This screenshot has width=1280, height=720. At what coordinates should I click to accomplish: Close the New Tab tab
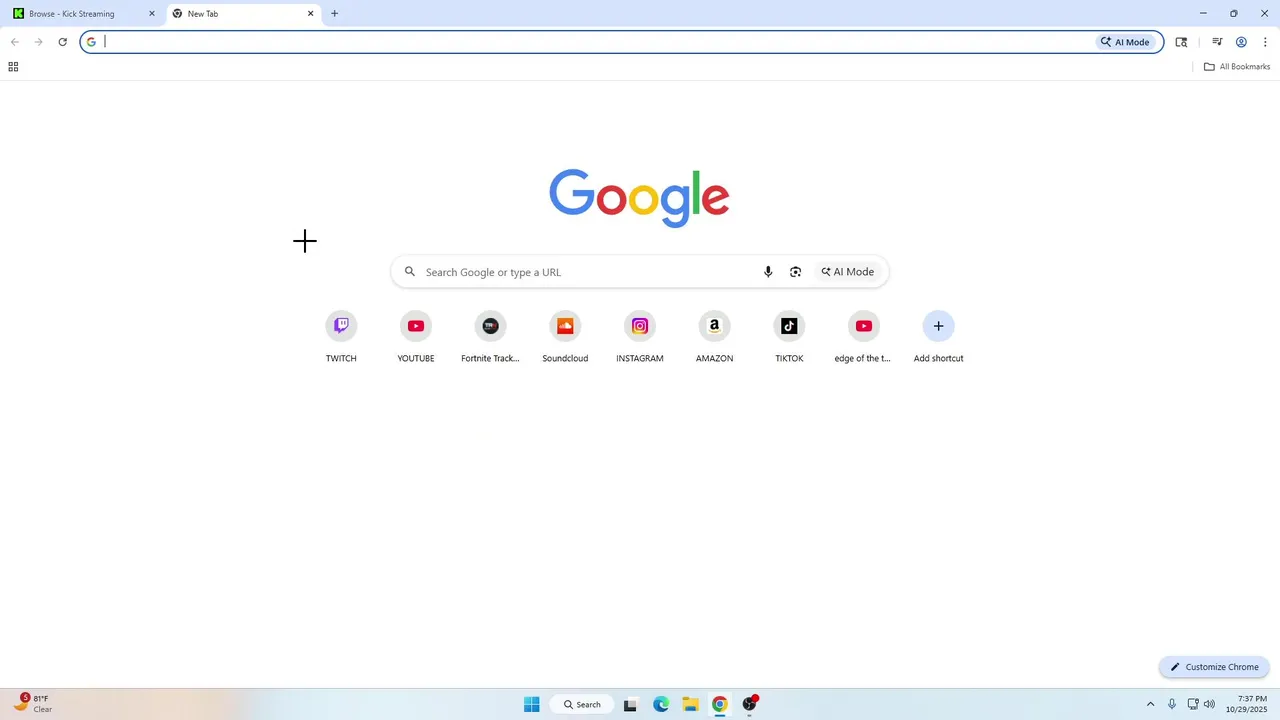[x=310, y=14]
